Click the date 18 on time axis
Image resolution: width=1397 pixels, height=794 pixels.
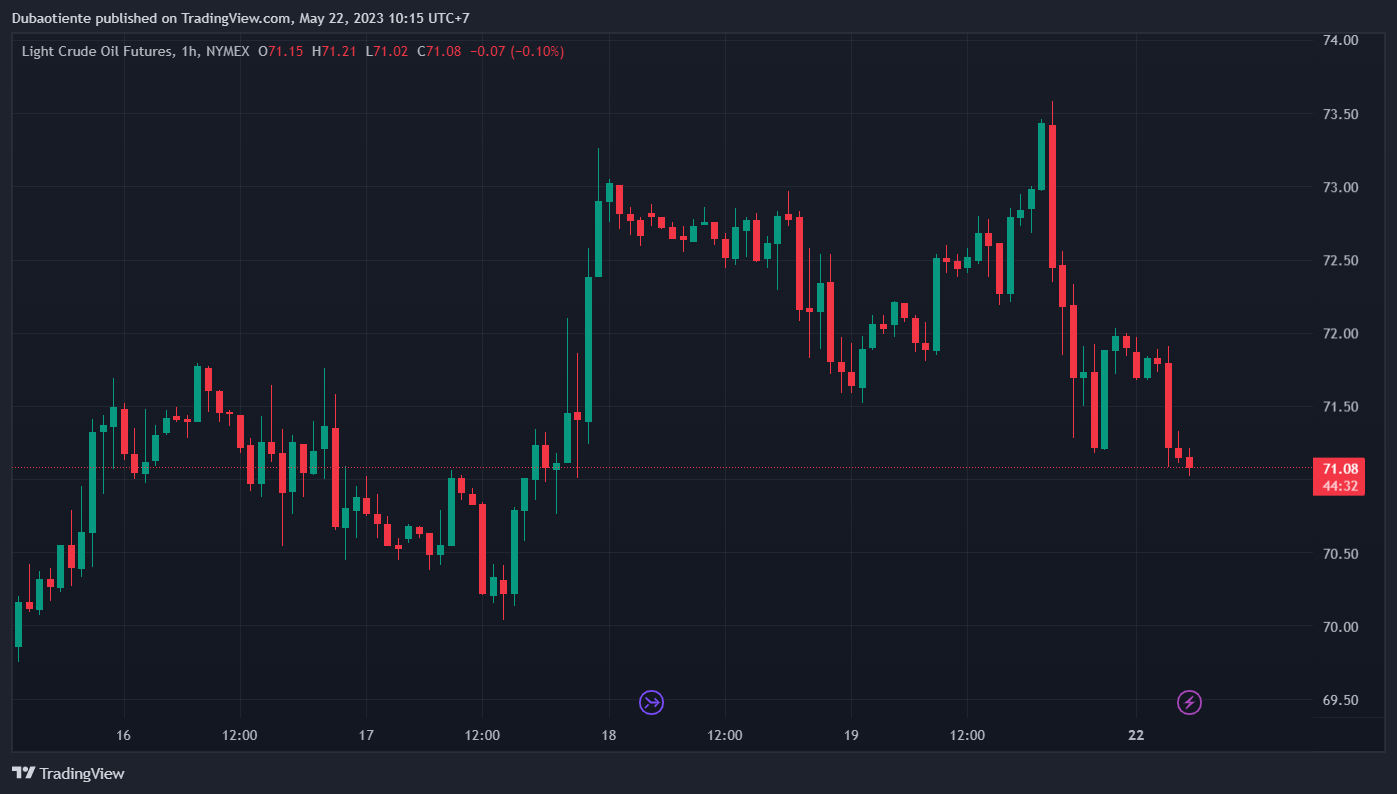coord(608,735)
